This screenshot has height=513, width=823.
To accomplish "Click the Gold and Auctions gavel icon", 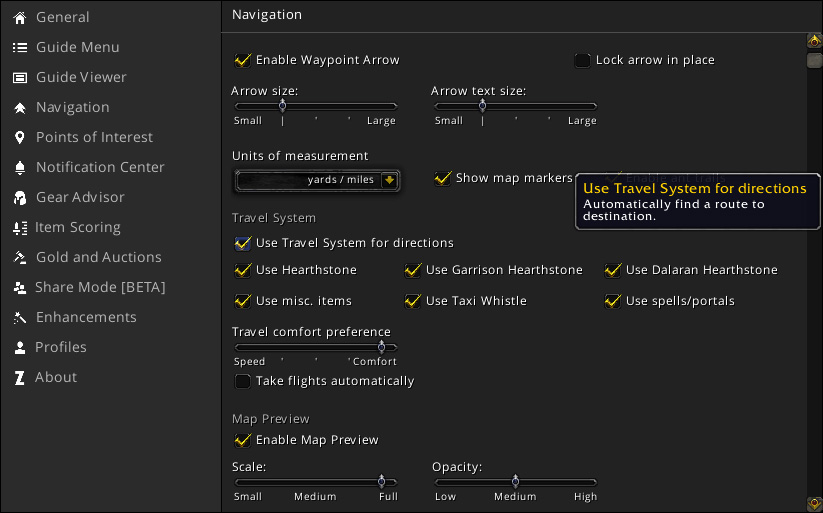I will [x=19, y=257].
